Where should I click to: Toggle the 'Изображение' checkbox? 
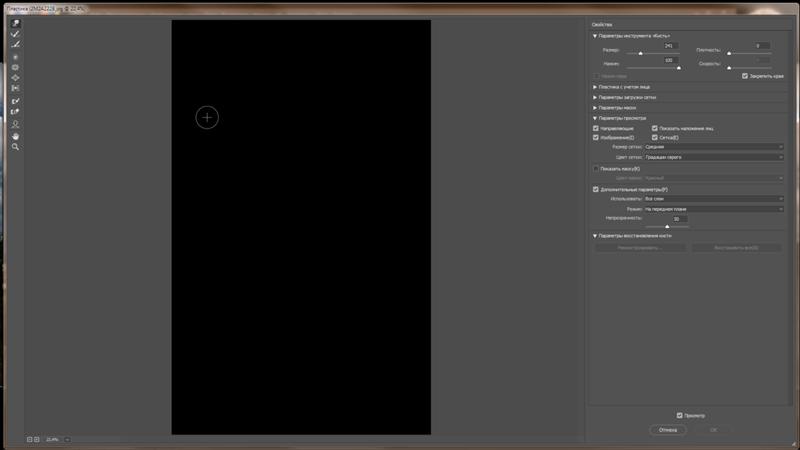pyautogui.click(x=595, y=138)
